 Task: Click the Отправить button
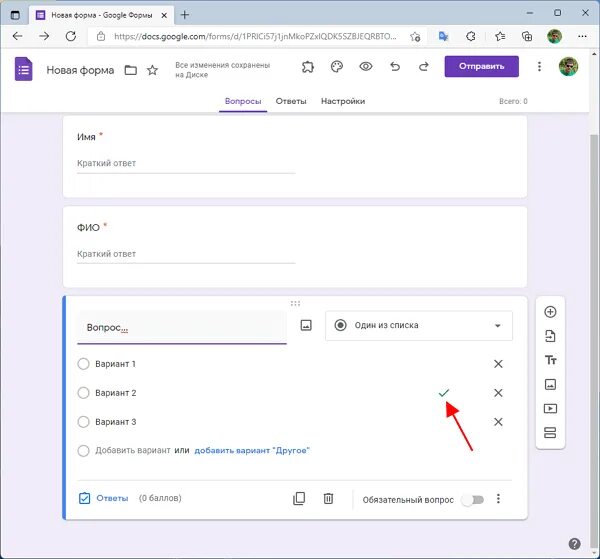click(x=481, y=67)
